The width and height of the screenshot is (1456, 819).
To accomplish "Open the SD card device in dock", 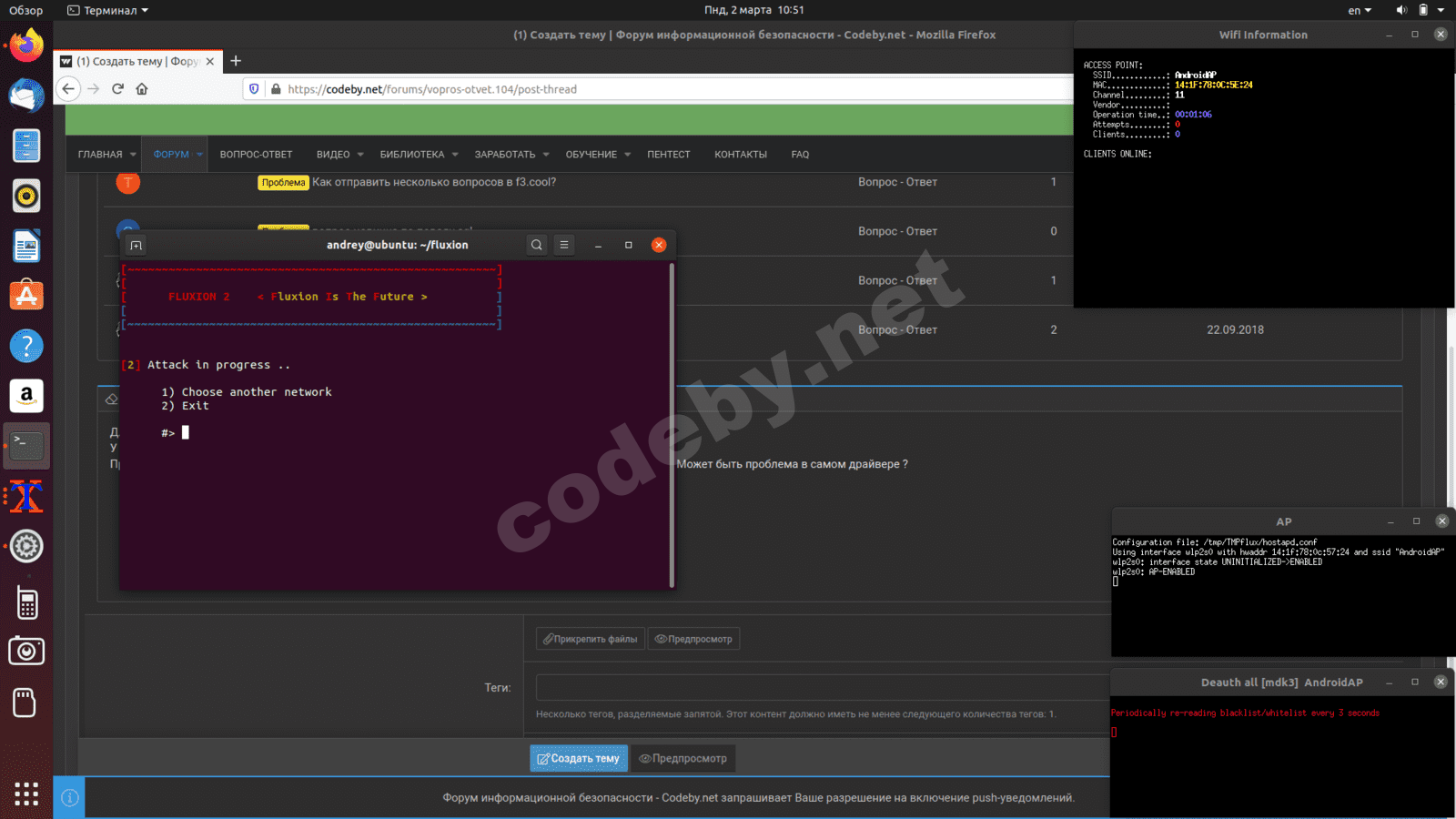I will tap(26, 703).
